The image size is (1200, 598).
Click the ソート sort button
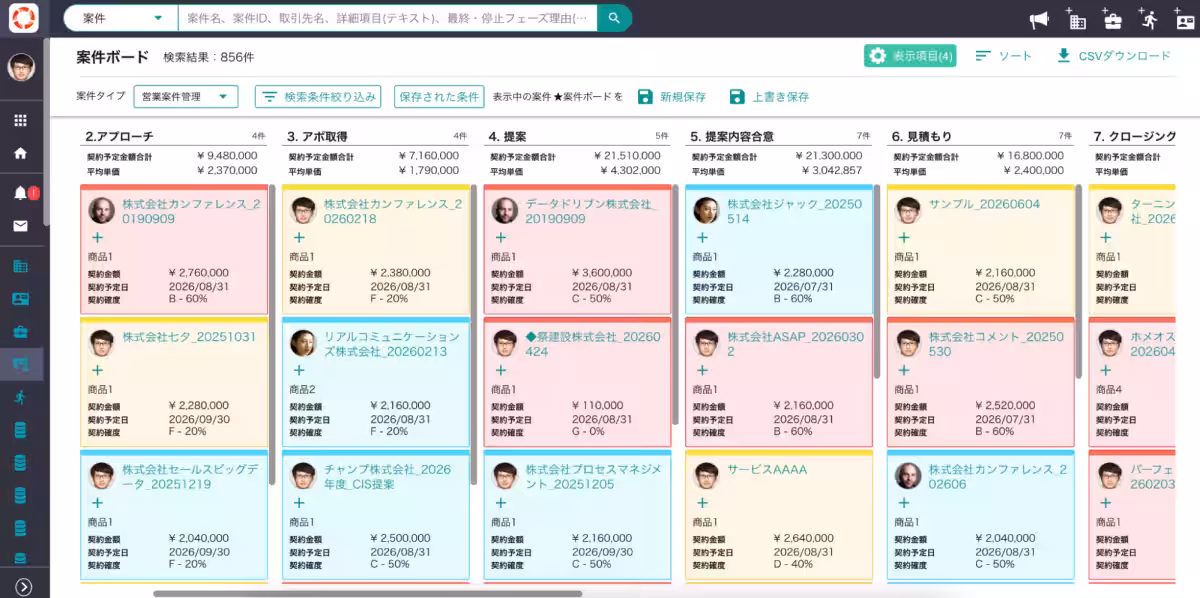click(1004, 56)
